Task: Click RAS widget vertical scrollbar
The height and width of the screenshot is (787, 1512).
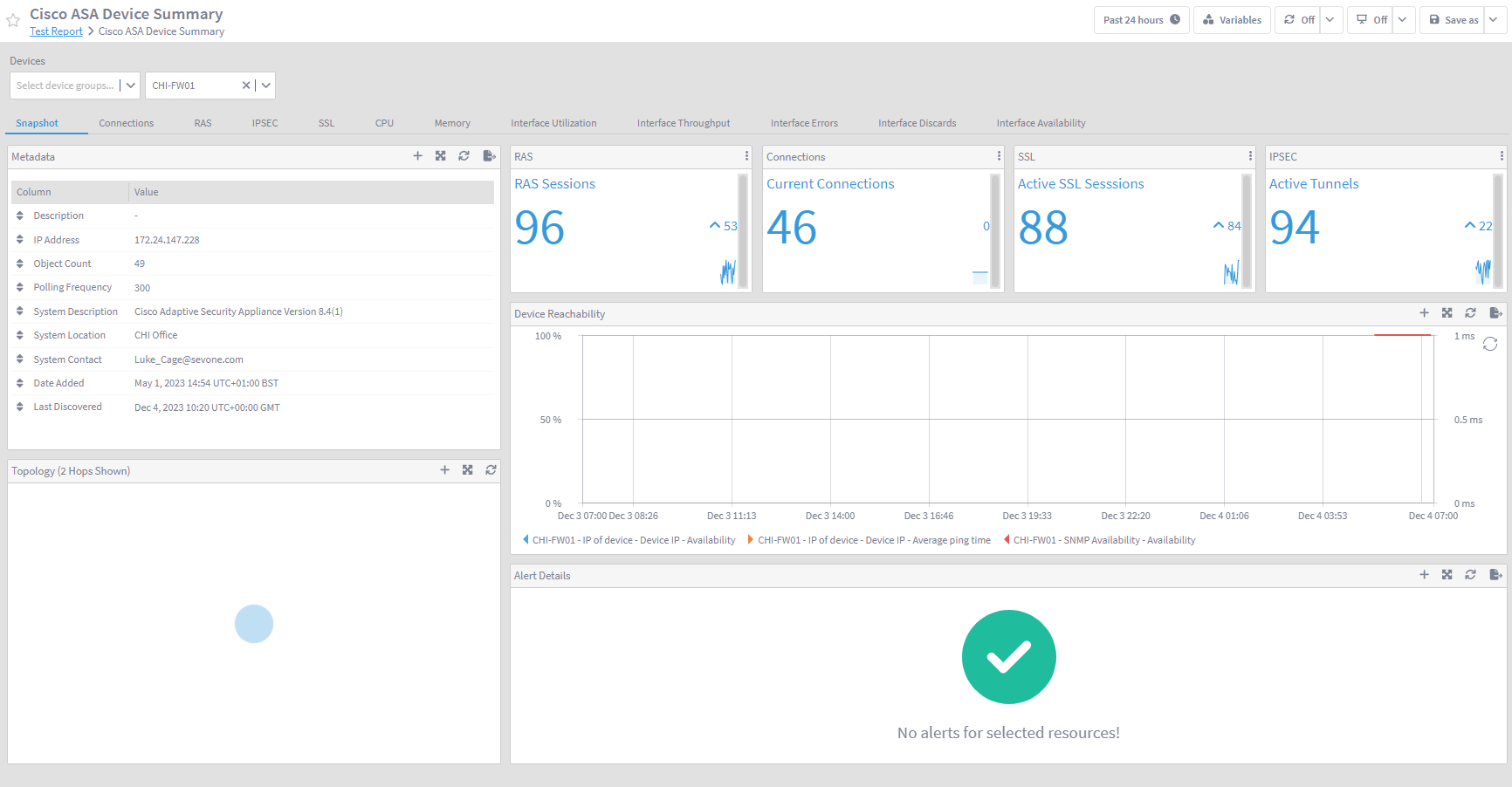Action: coord(743,230)
